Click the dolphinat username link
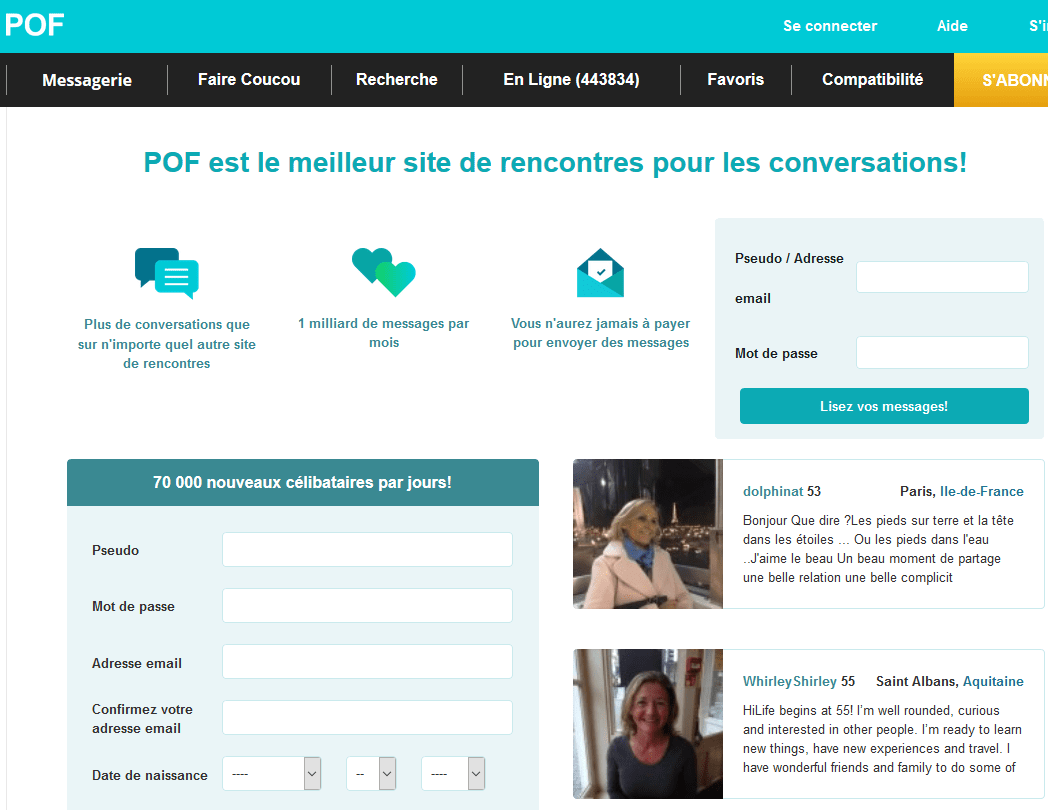The height and width of the screenshot is (810, 1048). click(x=773, y=491)
